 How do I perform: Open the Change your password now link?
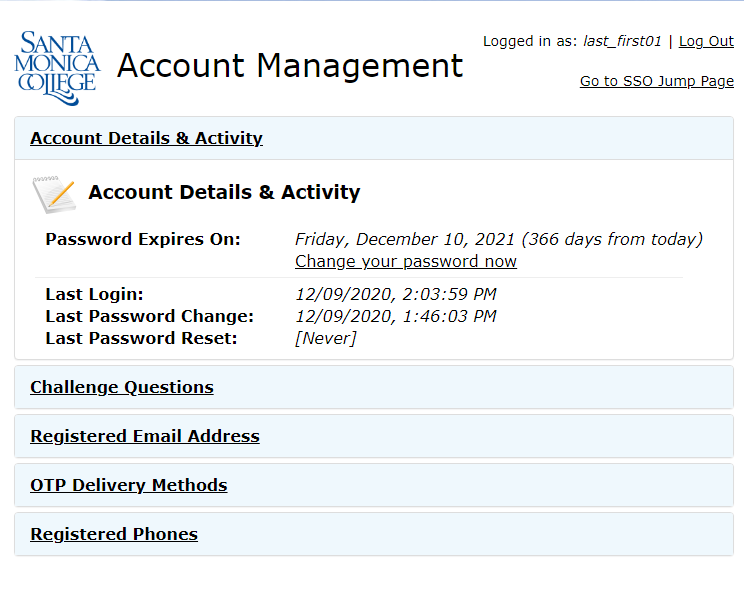pos(405,261)
